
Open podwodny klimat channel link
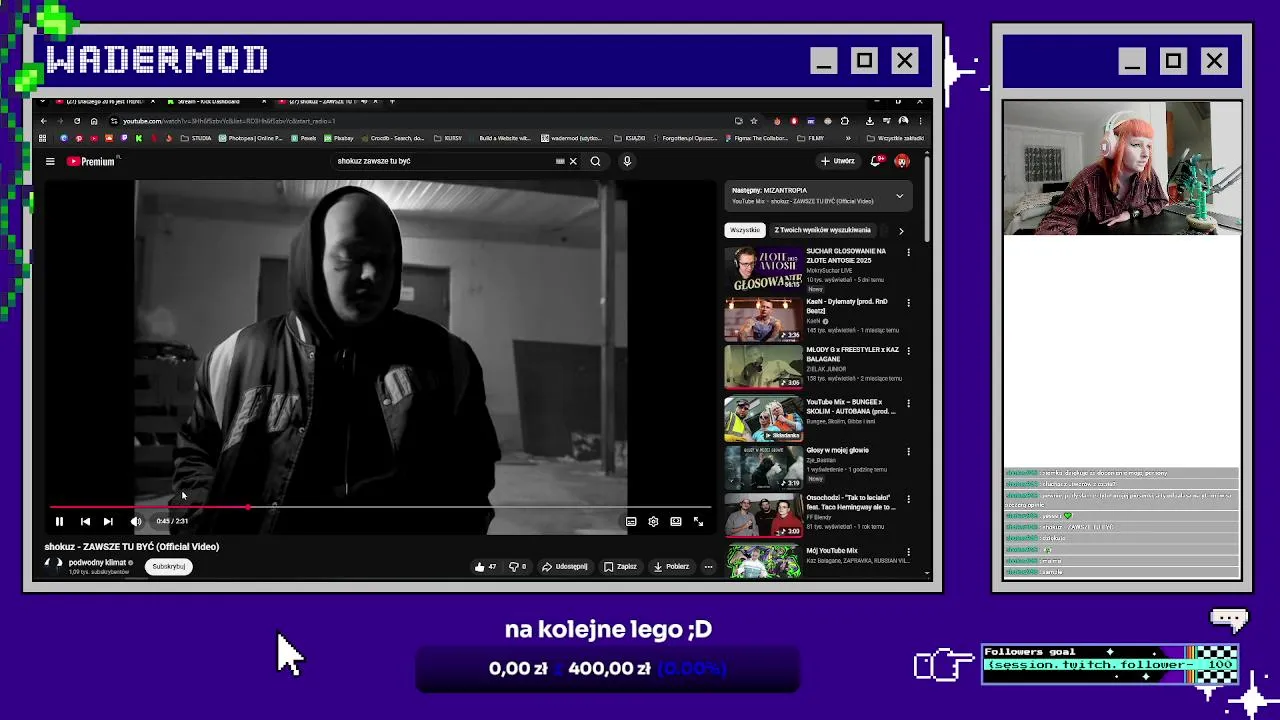coord(97,562)
